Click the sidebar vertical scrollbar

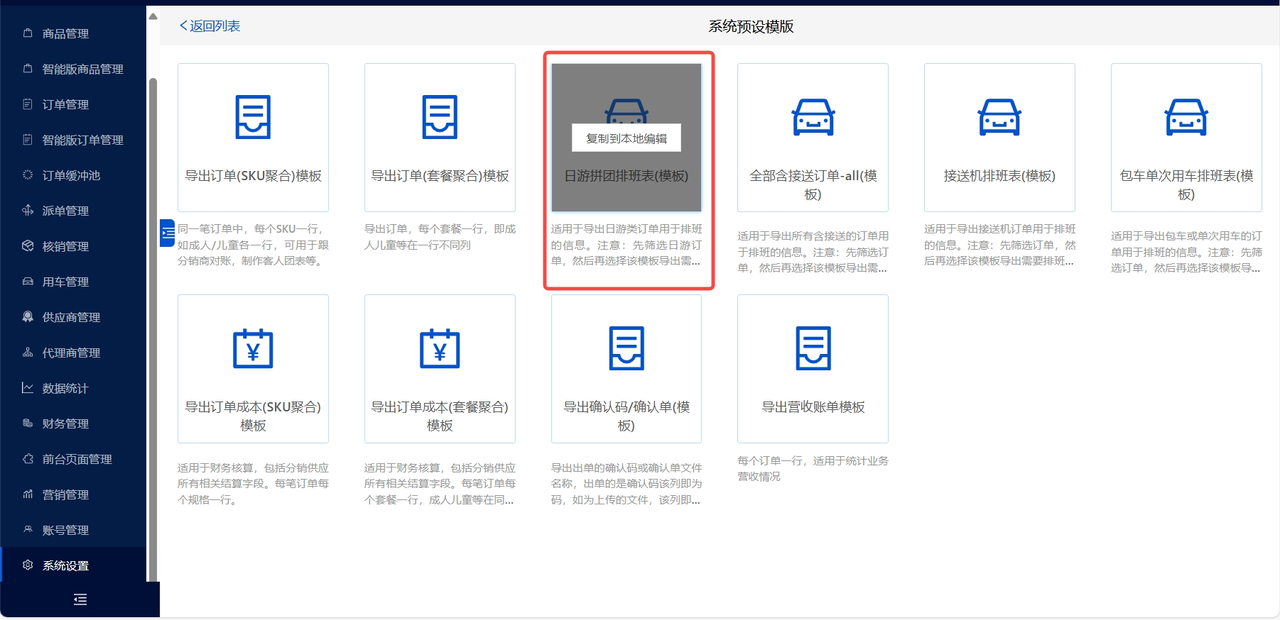pyautogui.click(x=153, y=300)
